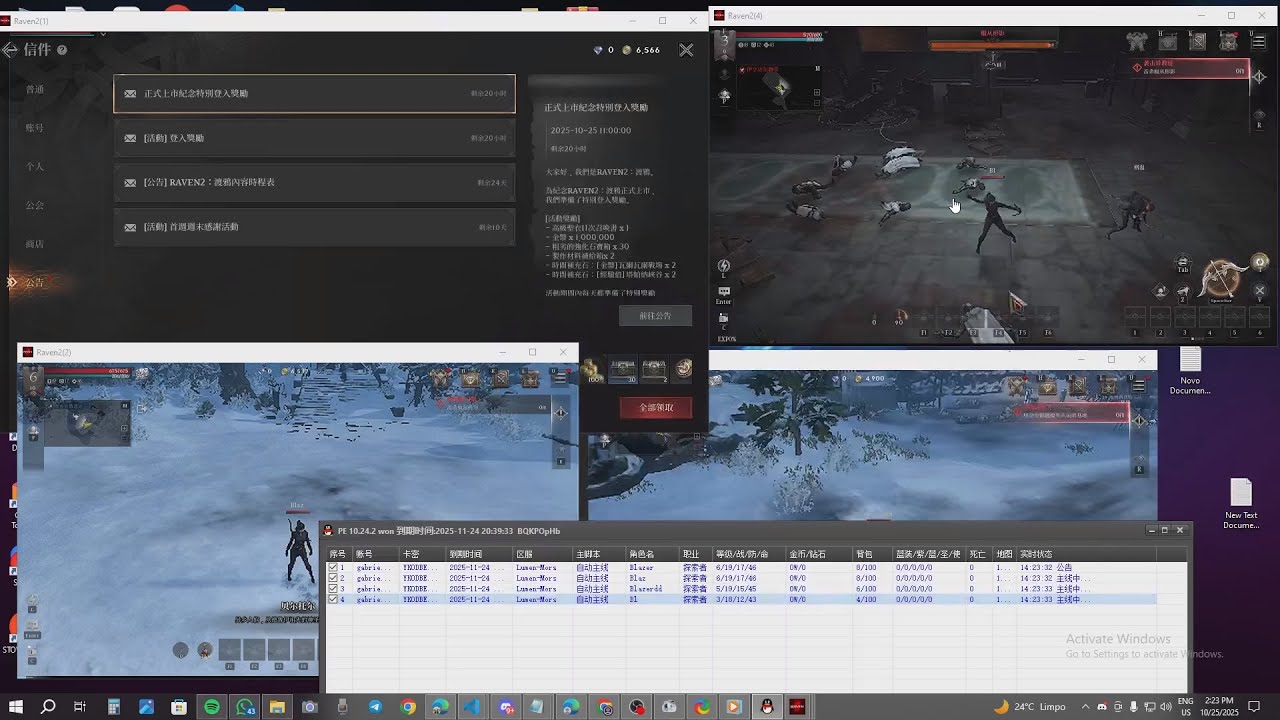This screenshot has width=1280, height=720.
Task: Open Telegram from the taskbar
Action: (375, 707)
